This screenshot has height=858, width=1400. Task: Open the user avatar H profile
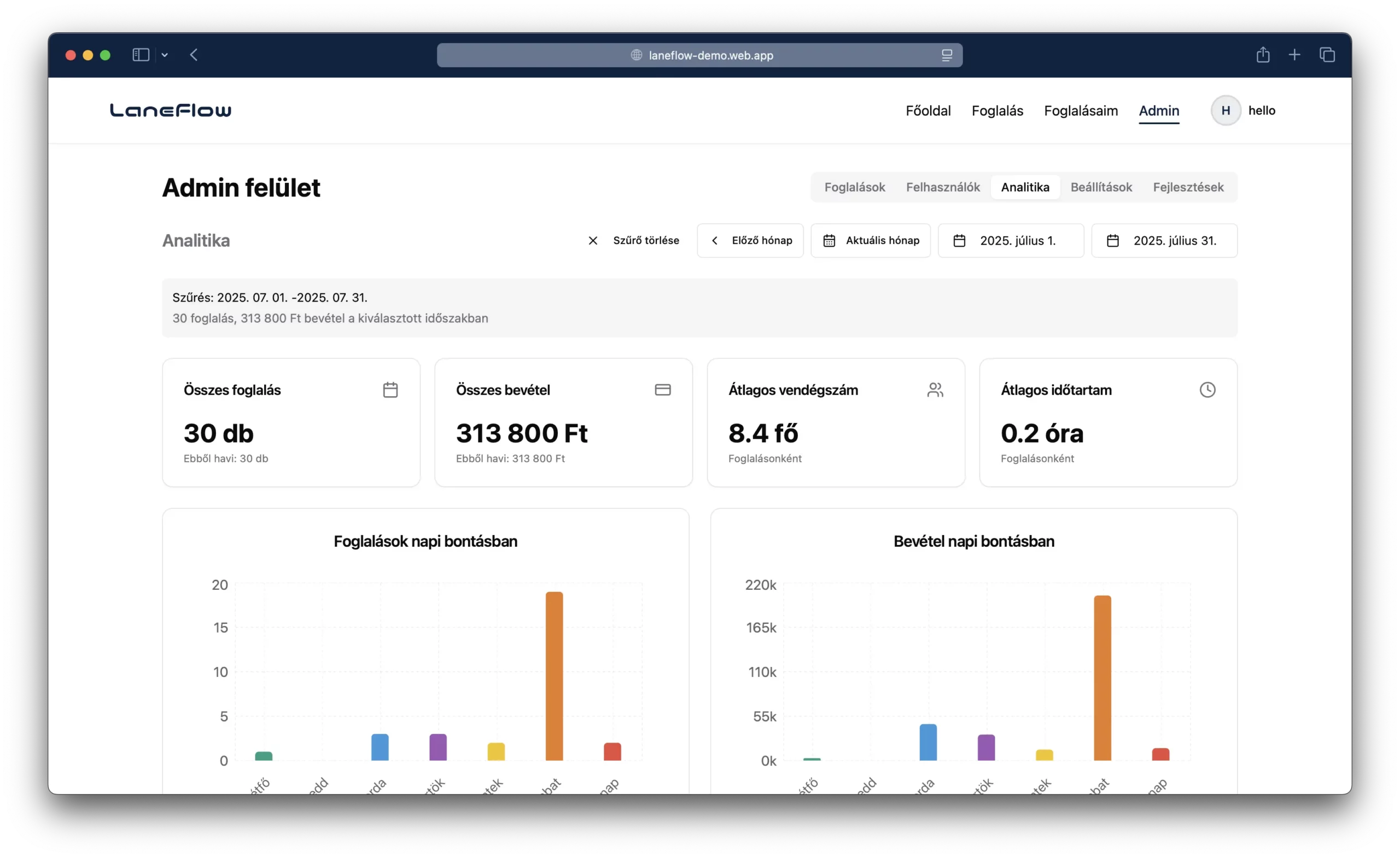[1225, 111]
